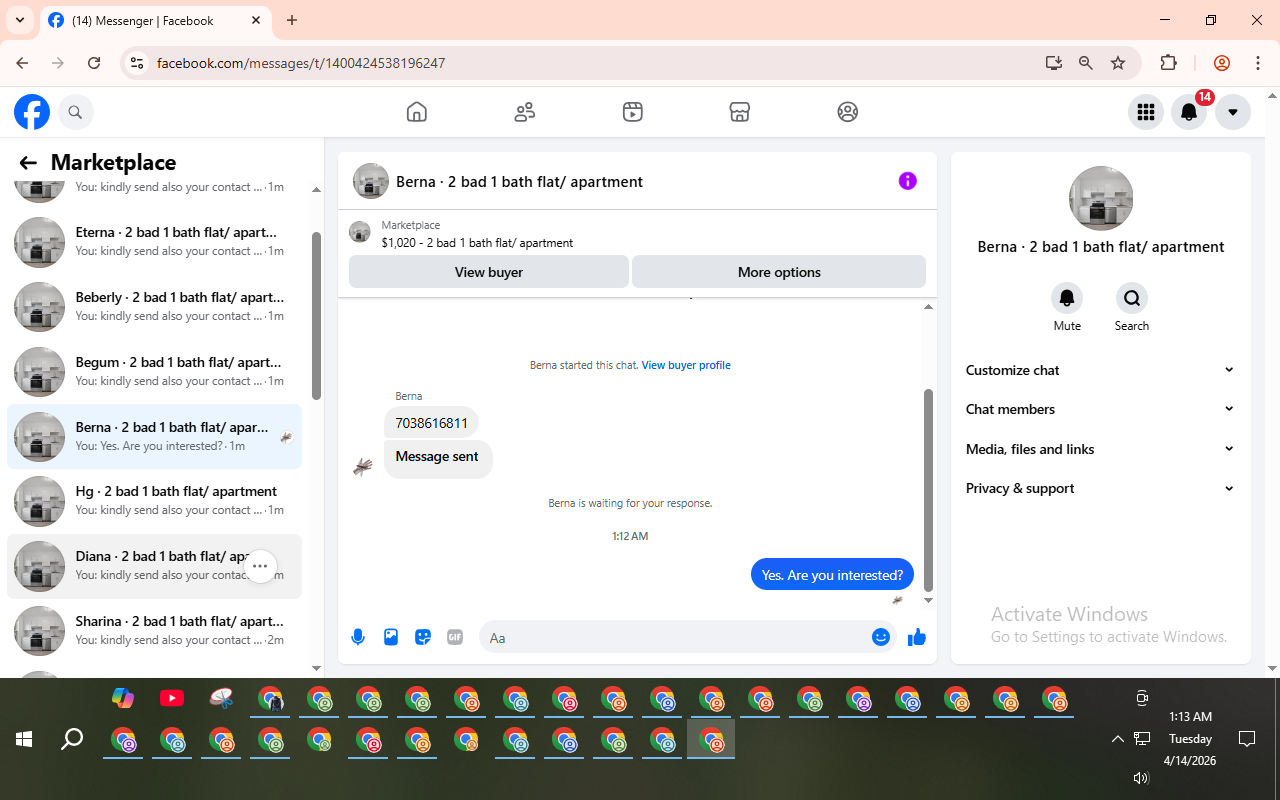Image resolution: width=1280 pixels, height=800 pixels.
Task: Open a new browser tab
Action: coord(292,20)
